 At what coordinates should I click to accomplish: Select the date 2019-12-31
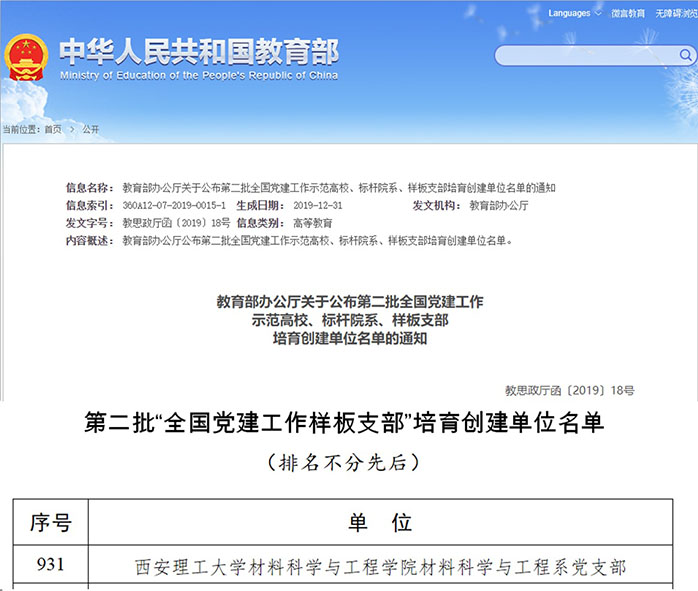click(318, 206)
